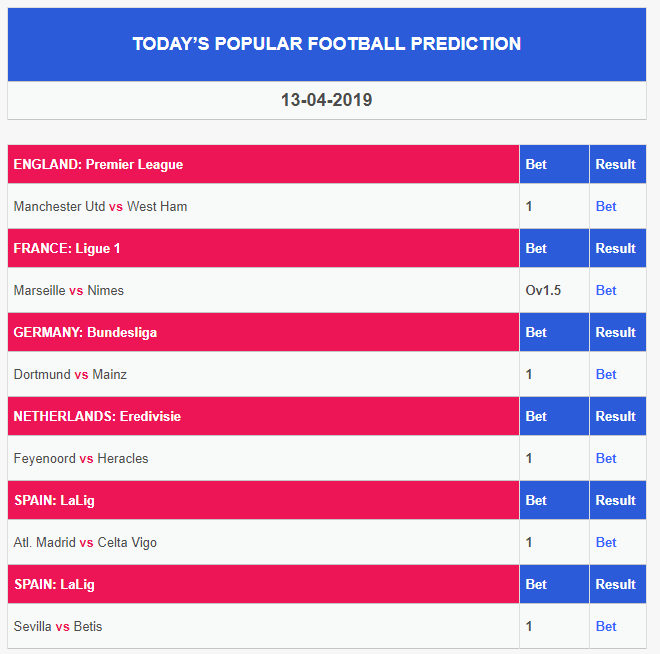Viewport: 660px width, 654px height.
Task: Select the FRANCE: Ligue 1 header
Action: click(67, 248)
